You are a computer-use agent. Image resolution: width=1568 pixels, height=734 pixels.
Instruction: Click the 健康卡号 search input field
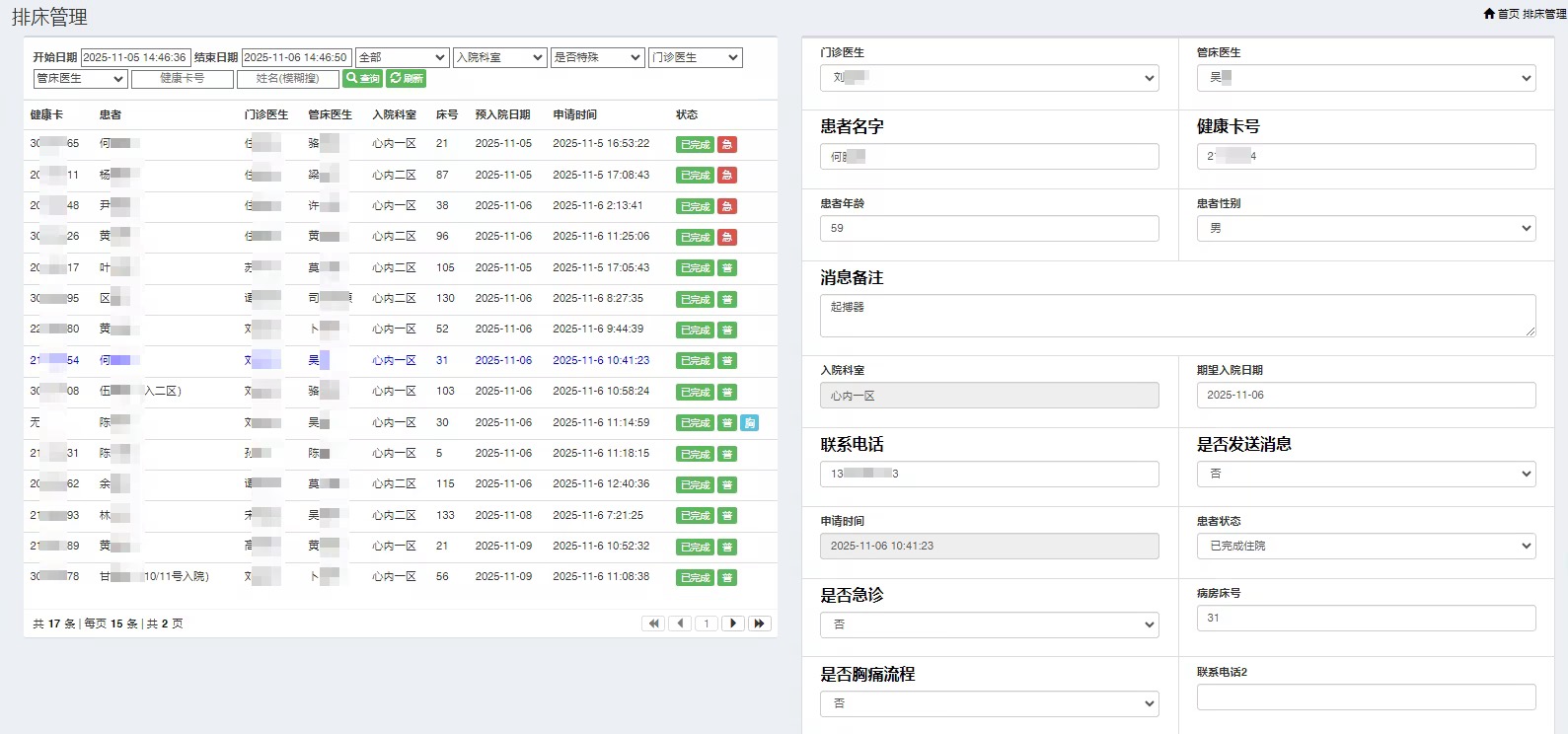pyautogui.click(x=183, y=79)
